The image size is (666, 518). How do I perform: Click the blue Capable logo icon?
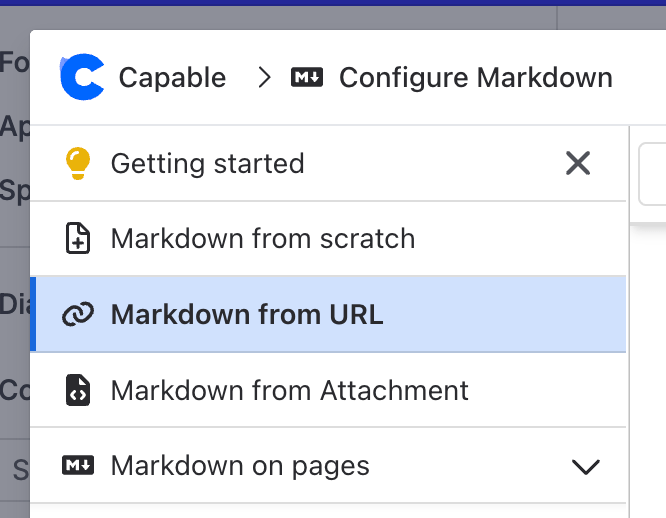[x=82, y=78]
